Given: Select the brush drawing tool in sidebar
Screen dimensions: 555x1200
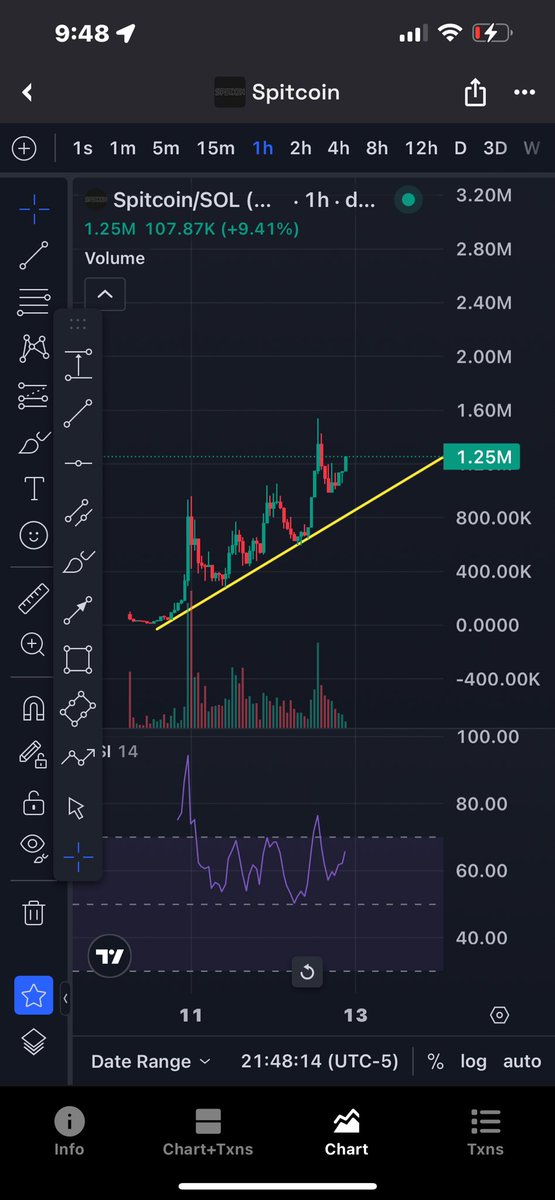Looking at the screenshot, I should [x=34, y=442].
